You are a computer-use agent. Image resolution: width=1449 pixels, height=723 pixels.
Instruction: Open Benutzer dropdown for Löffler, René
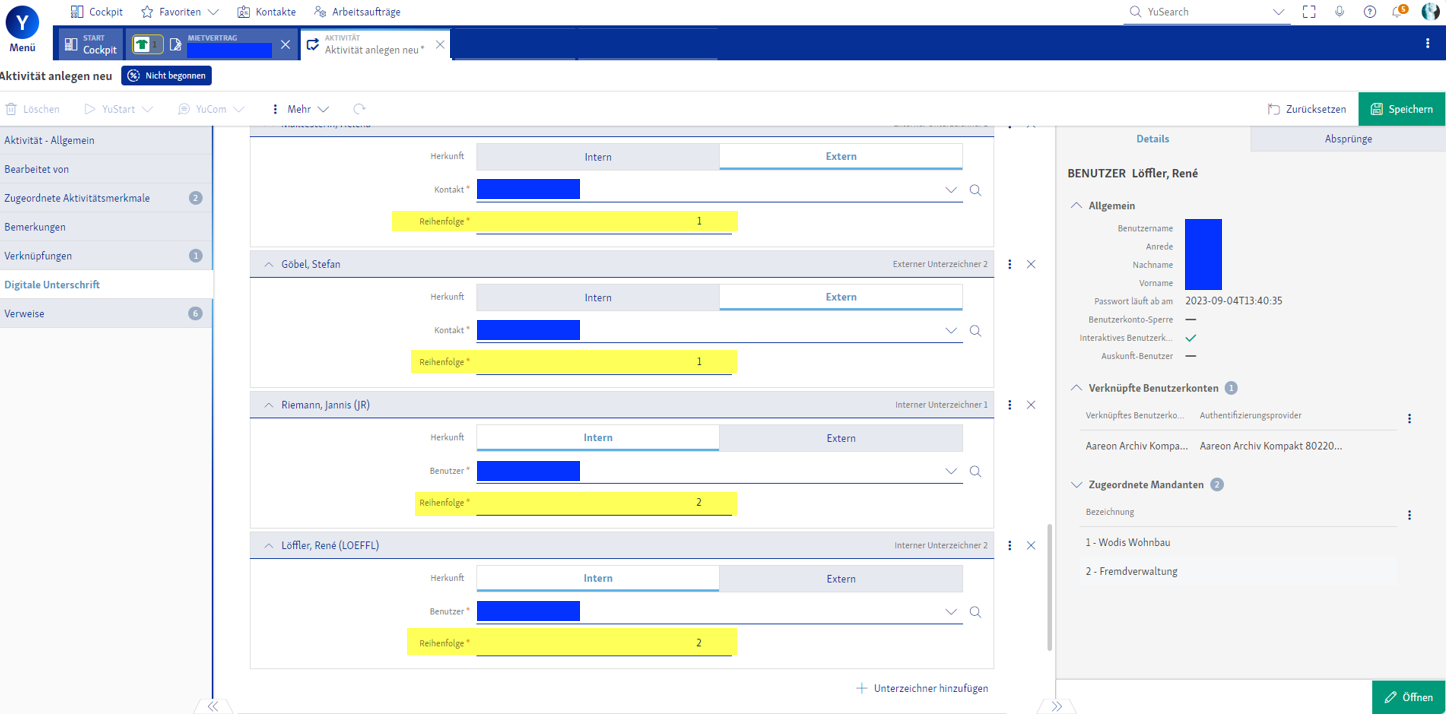click(x=950, y=612)
